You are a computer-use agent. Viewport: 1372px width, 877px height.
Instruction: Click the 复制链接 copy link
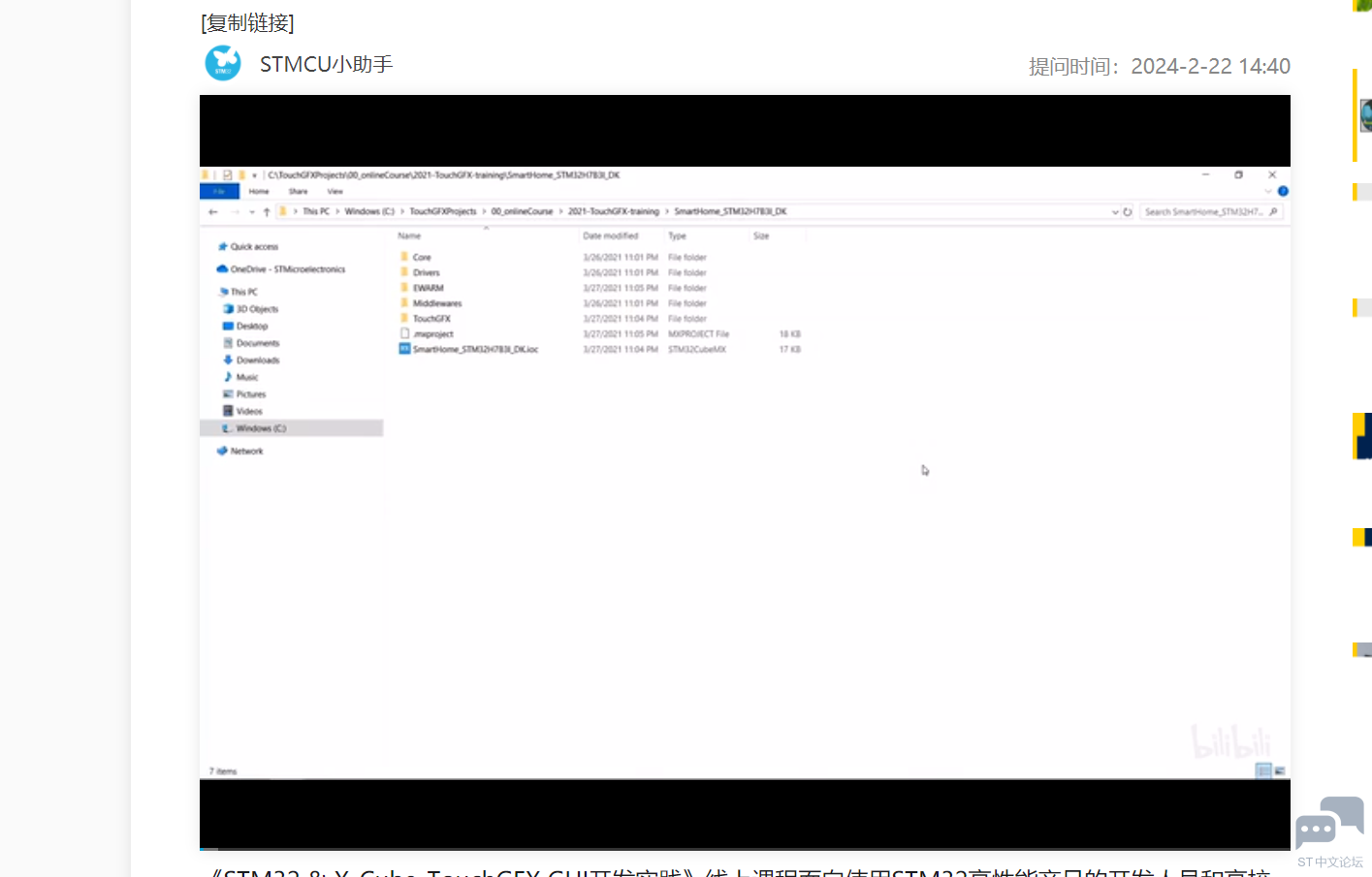(x=247, y=23)
